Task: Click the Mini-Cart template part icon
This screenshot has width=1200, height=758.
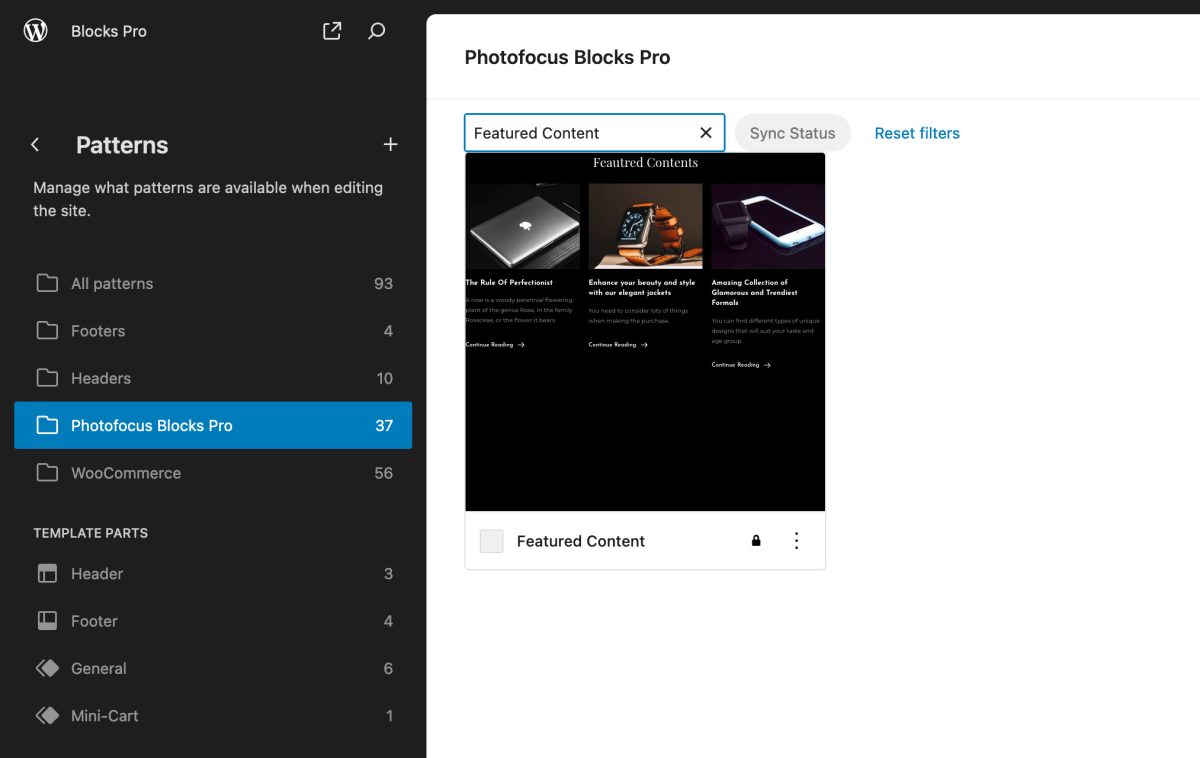Action: [47, 715]
